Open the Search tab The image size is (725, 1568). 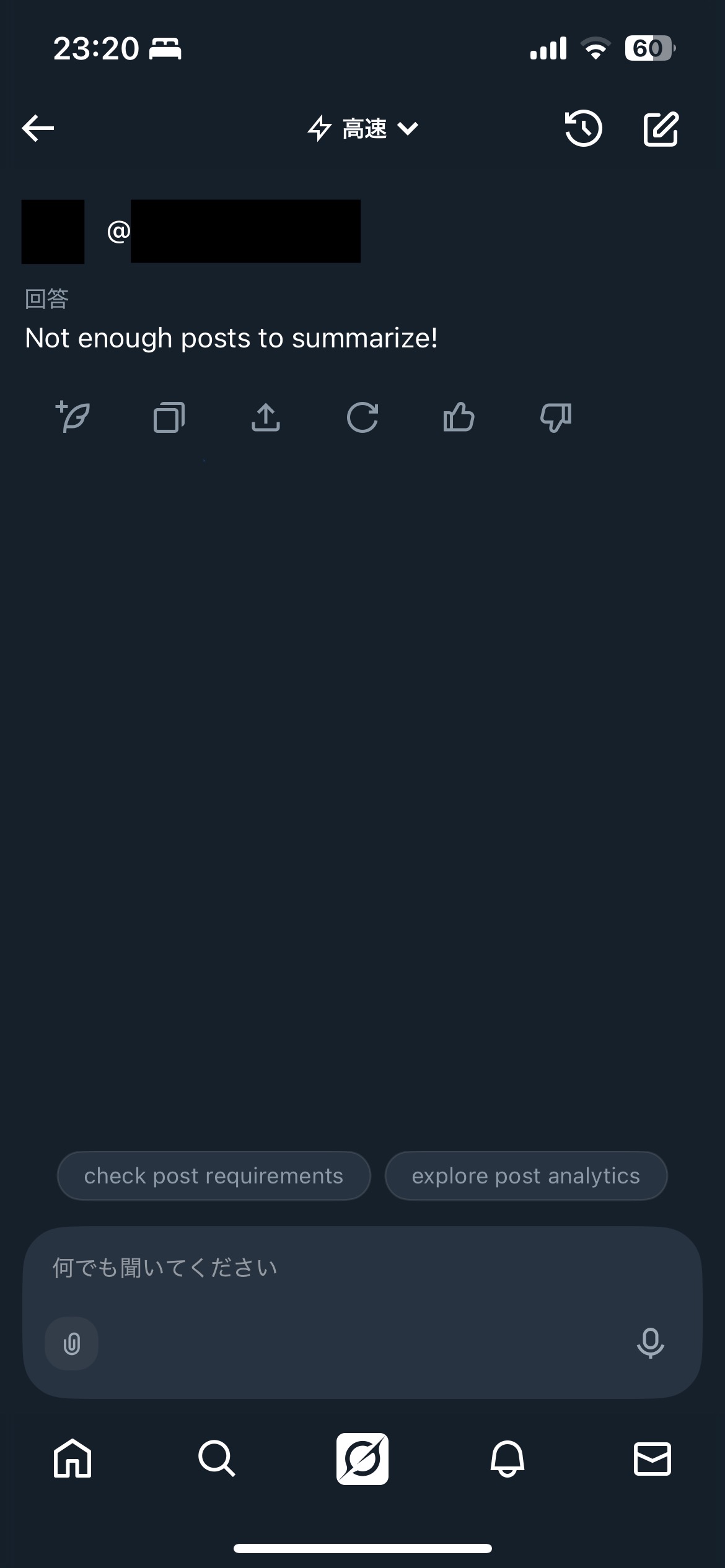point(217,1459)
